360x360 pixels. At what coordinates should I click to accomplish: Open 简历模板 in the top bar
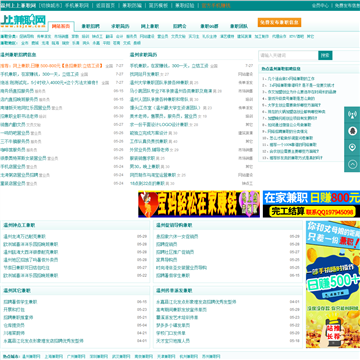tap(158, 5)
